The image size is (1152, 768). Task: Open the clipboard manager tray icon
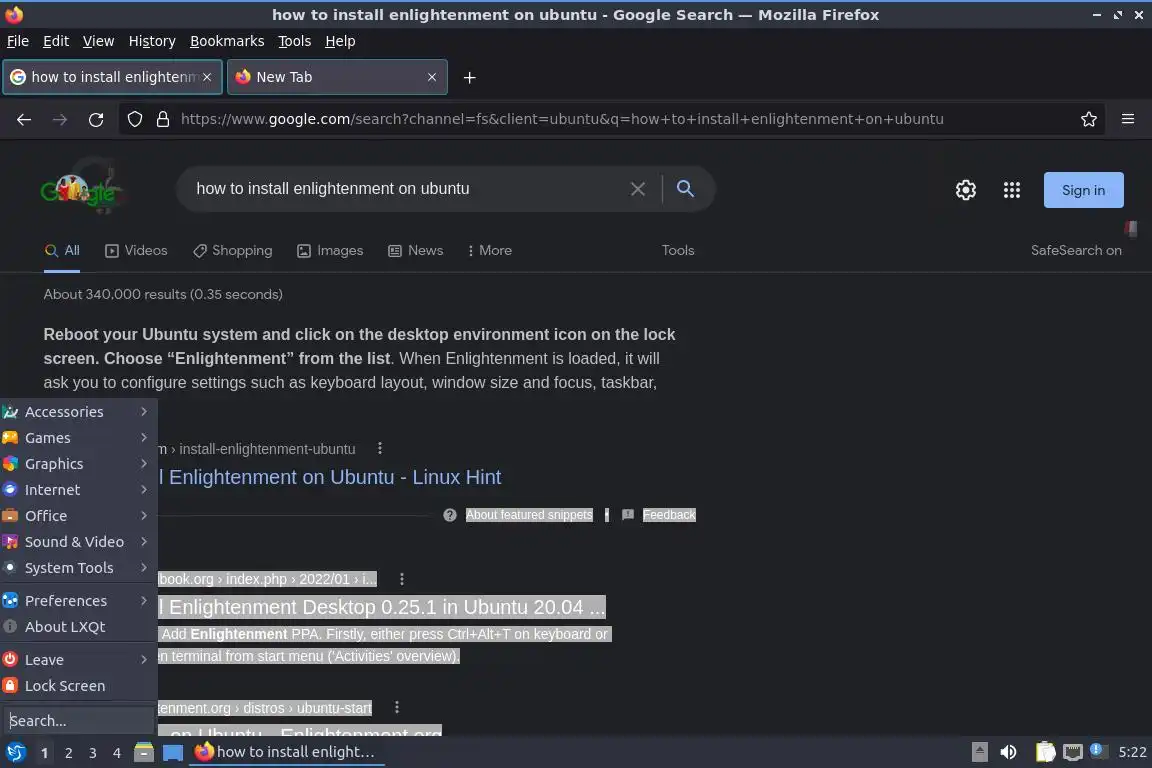point(1045,752)
